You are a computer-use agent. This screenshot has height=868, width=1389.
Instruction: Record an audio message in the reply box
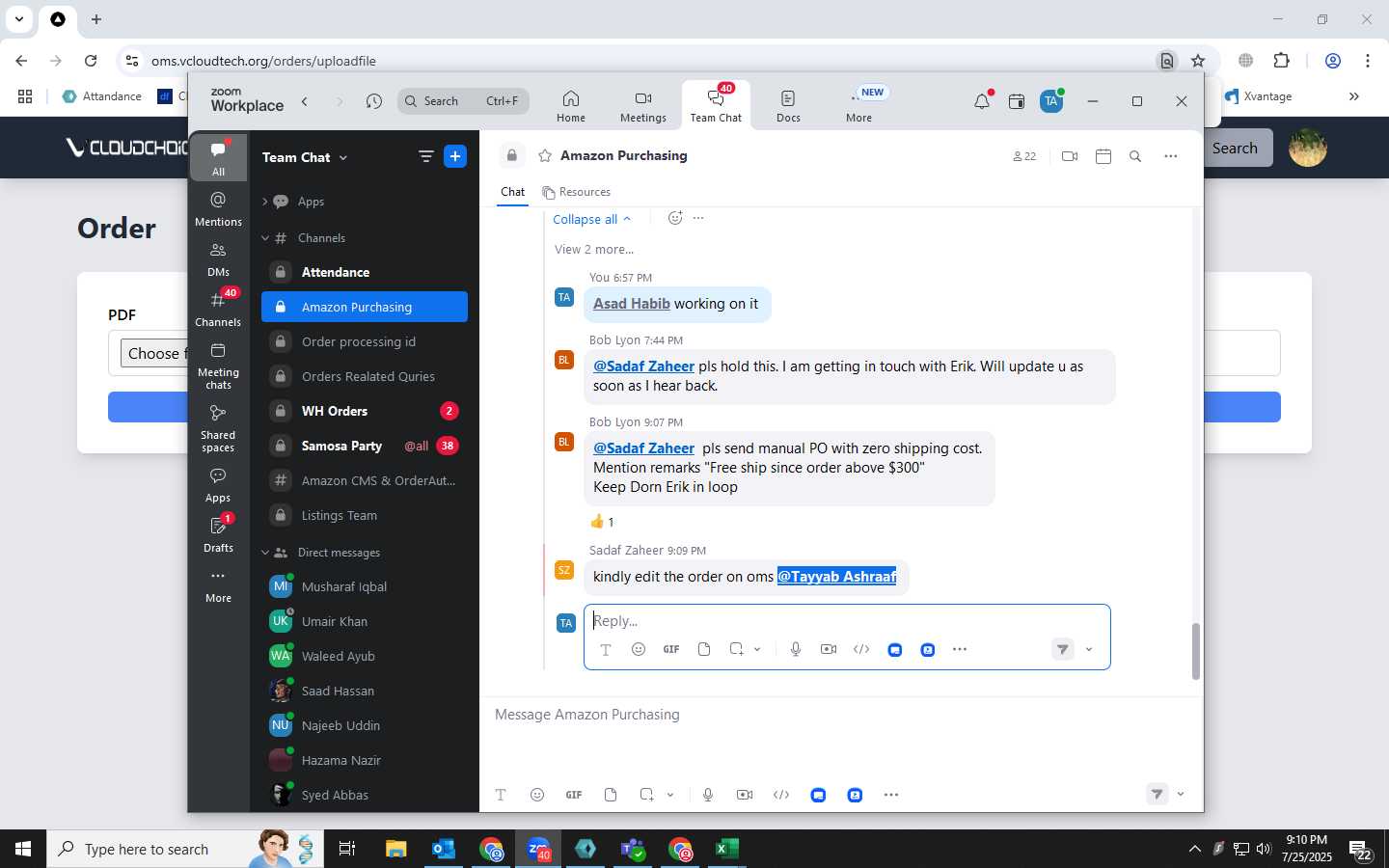(796, 649)
